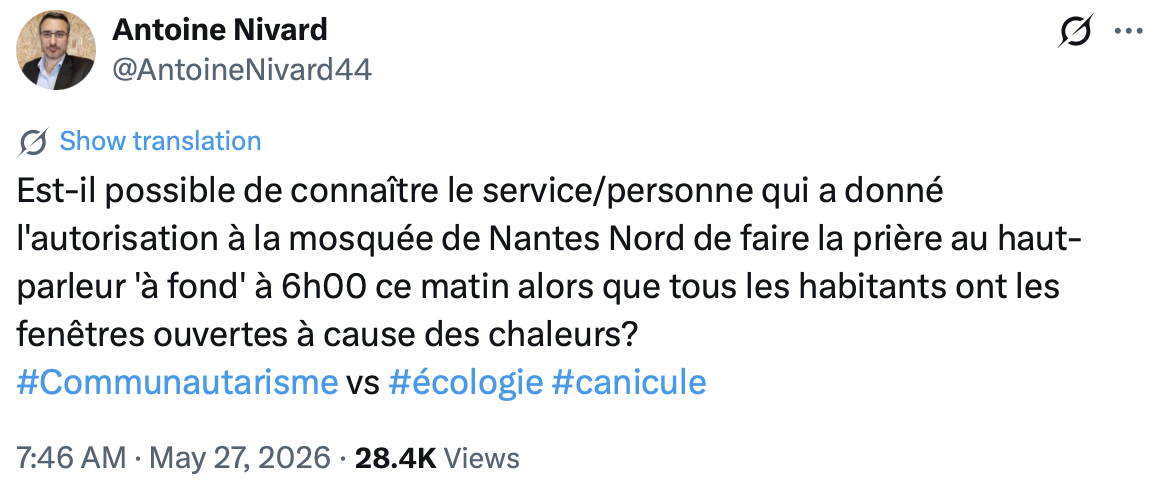Open Antoine Nivard's profile photo

tap(56, 50)
